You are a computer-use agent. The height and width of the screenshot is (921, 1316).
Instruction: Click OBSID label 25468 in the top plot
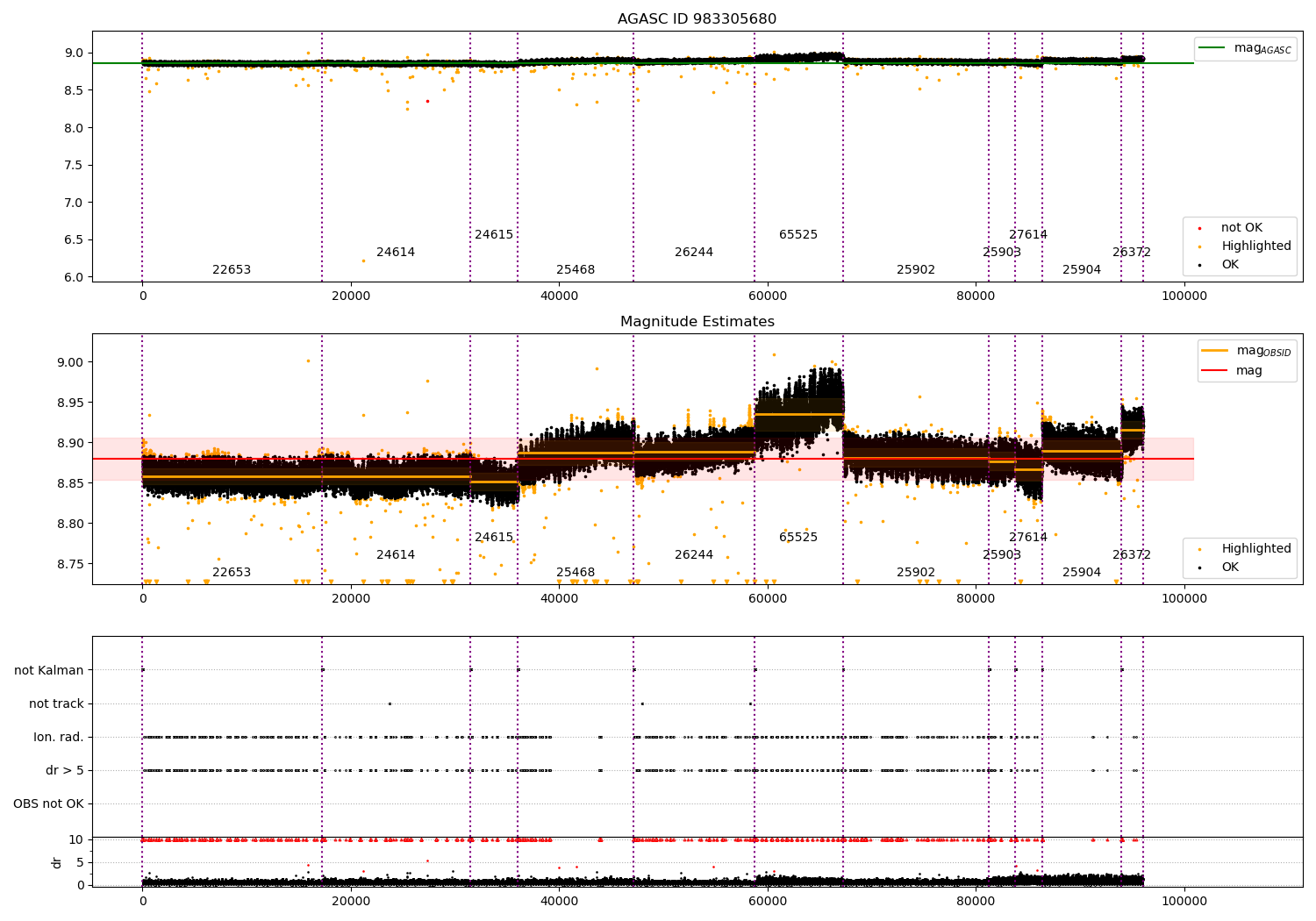576,270
